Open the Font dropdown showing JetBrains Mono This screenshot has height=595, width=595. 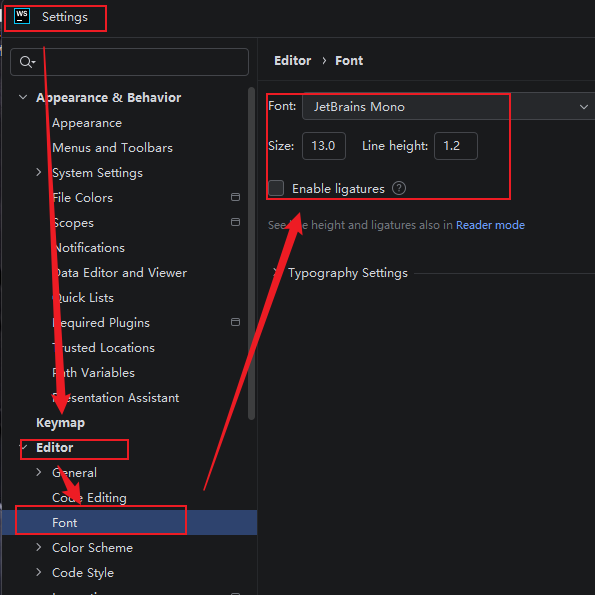pyautogui.click(x=449, y=107)
